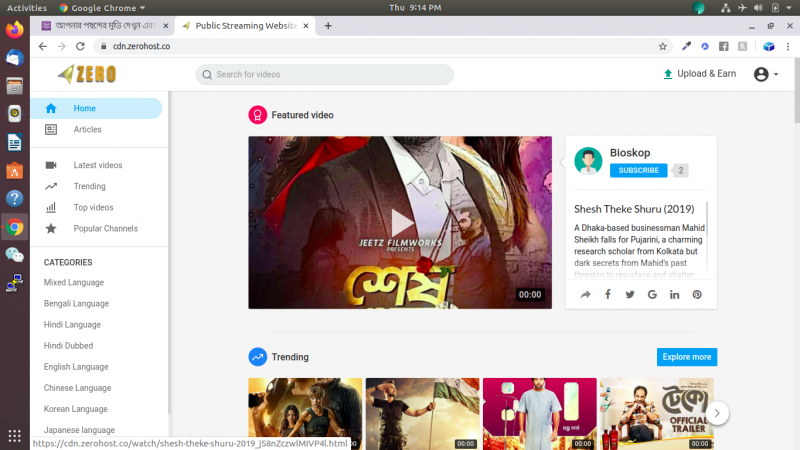Click the share arrow icon

585,294
